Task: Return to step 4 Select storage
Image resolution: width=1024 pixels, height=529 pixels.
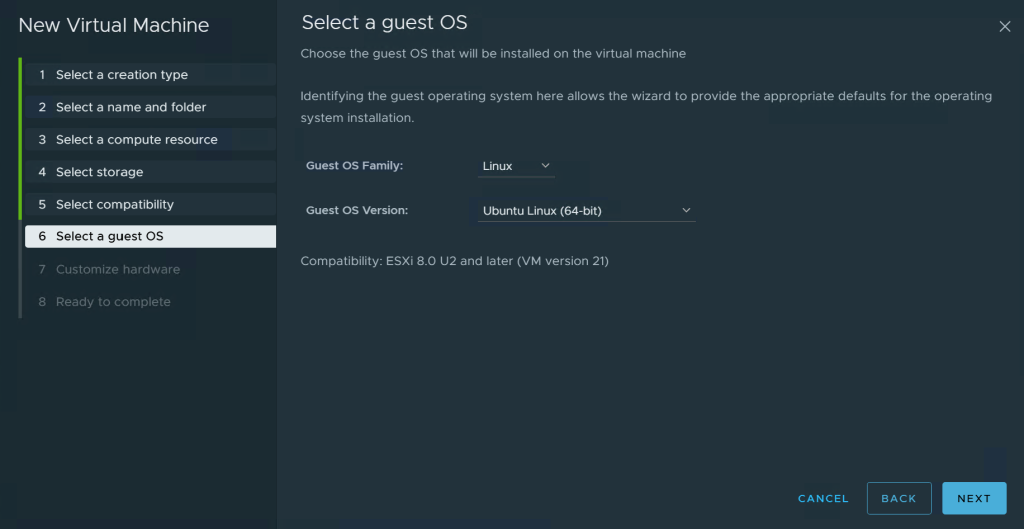Action: click(x=150, y=172)
